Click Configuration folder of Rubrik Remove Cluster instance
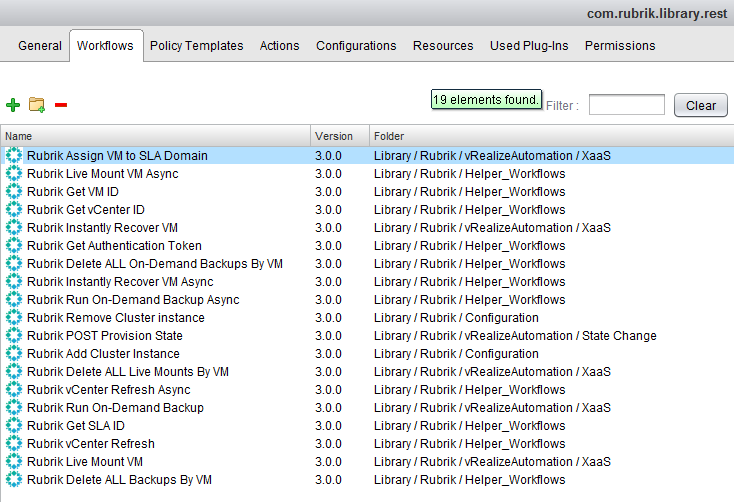The width and height of the screenshot is (734, 502). coord(456,318)
